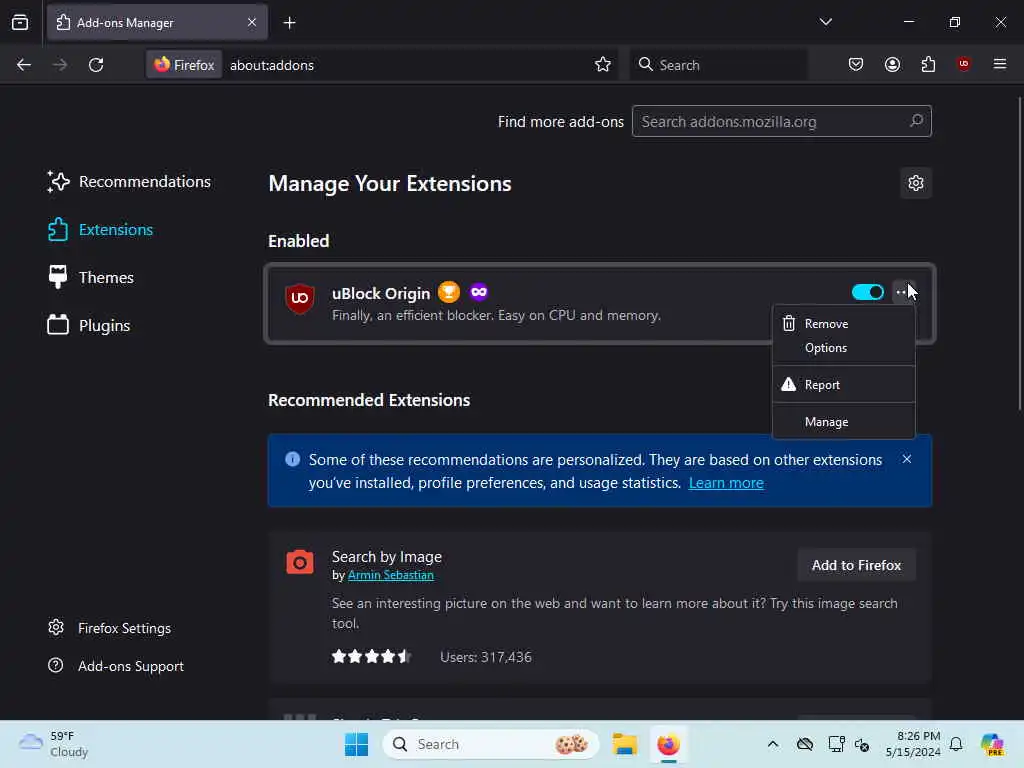1024x768 pixels.
Task: Open the Firefox account icon
Action: tap(892, 65)
